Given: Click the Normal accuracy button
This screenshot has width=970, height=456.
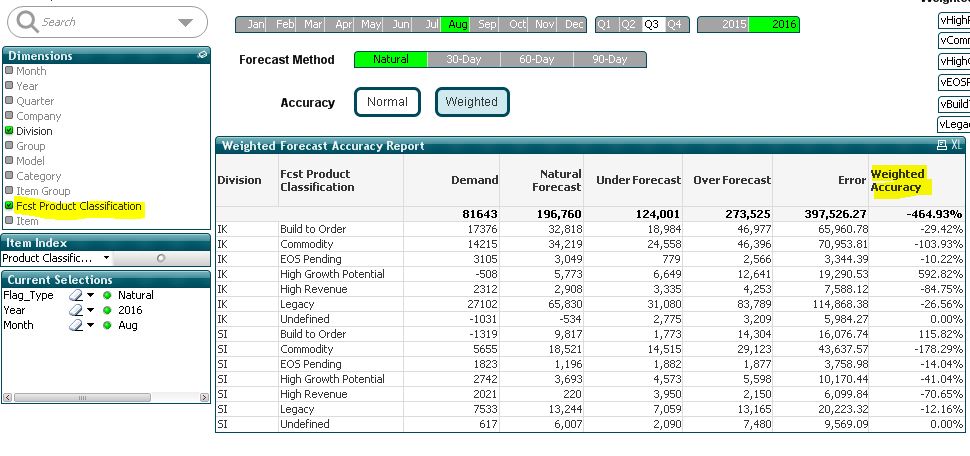Looking at the screenshot, I should click(387, 102).
